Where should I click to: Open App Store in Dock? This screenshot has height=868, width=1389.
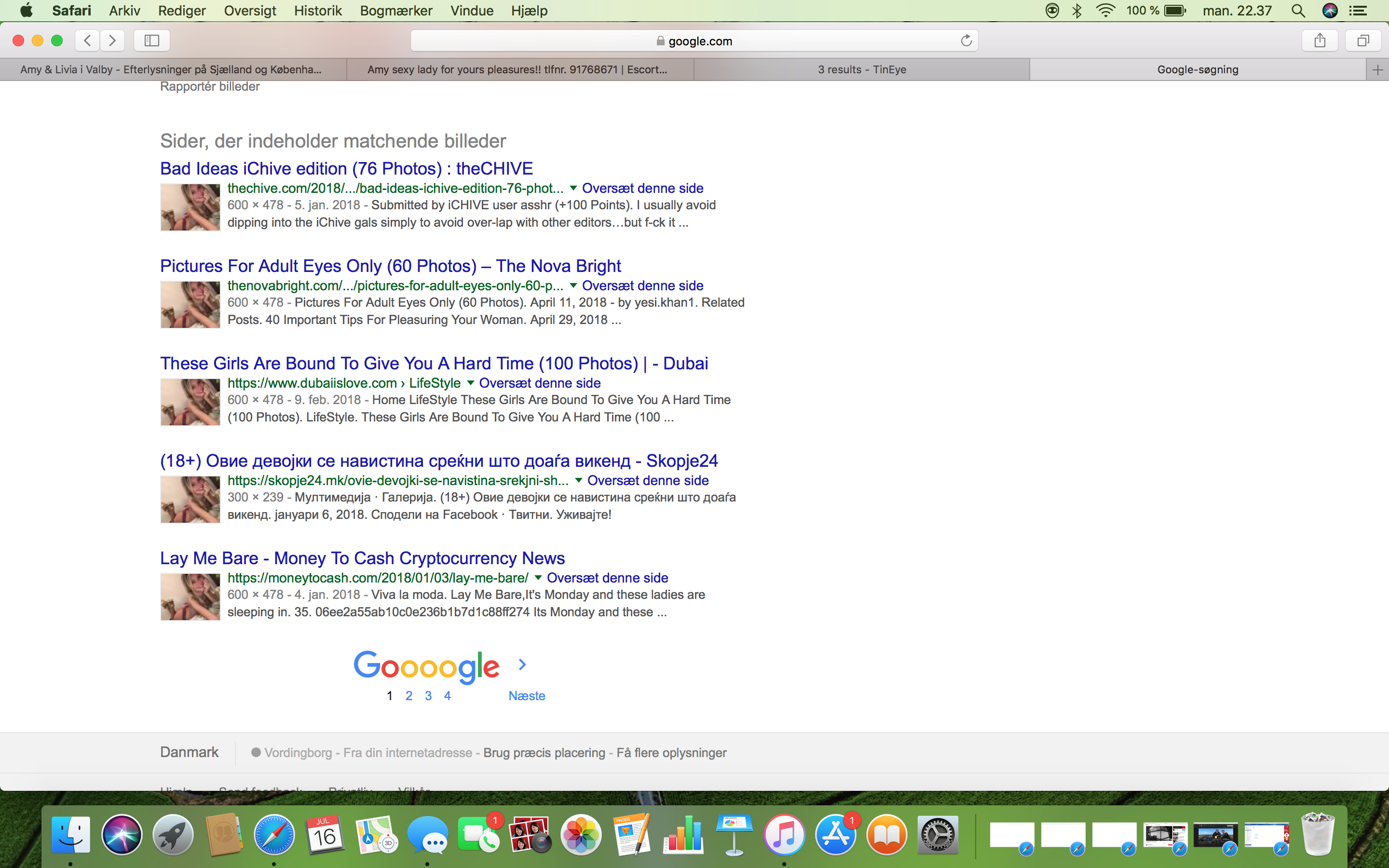(836, 834)
